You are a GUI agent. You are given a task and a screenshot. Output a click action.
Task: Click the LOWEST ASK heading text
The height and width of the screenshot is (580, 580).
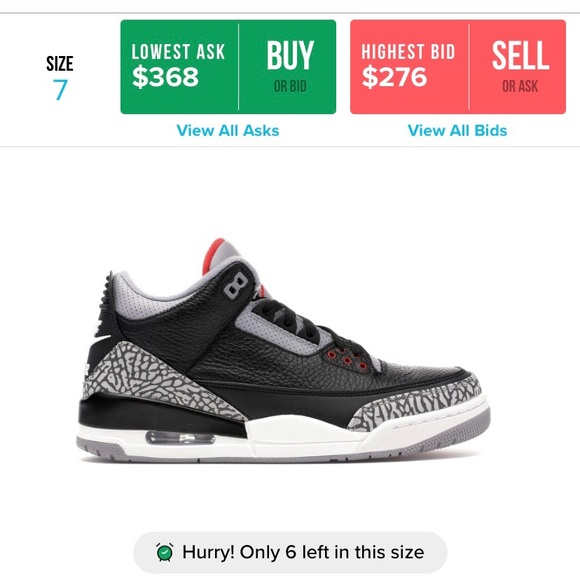click(x=178, y=52)
